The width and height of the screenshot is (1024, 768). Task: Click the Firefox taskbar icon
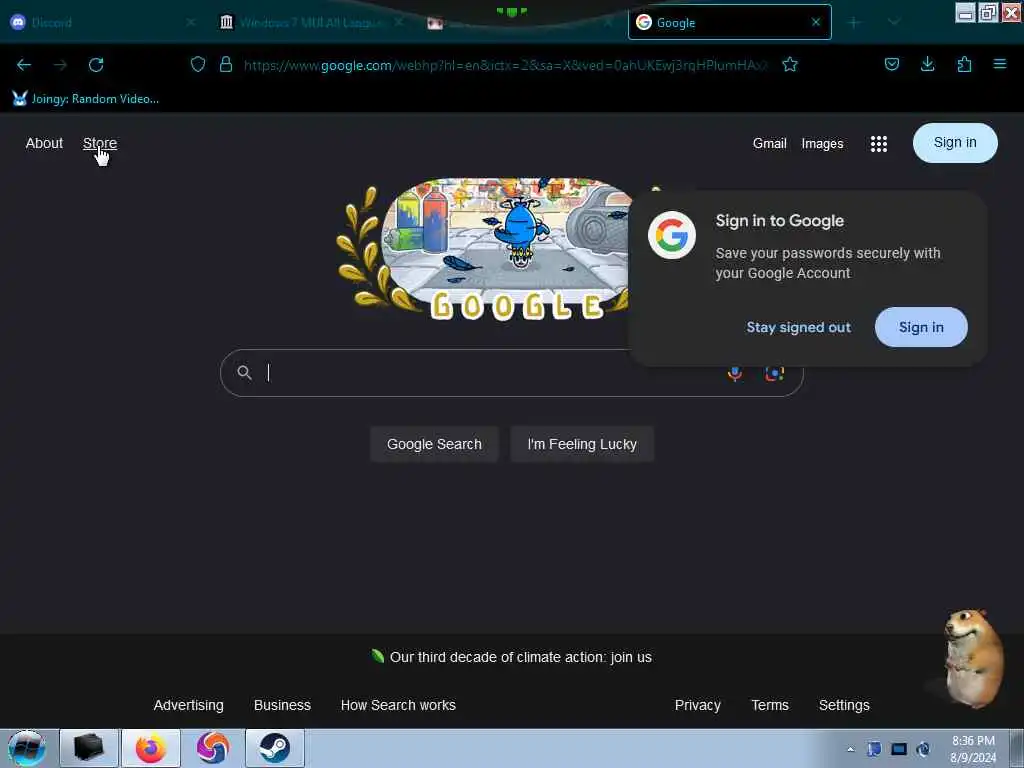click(x=151, y=748)
